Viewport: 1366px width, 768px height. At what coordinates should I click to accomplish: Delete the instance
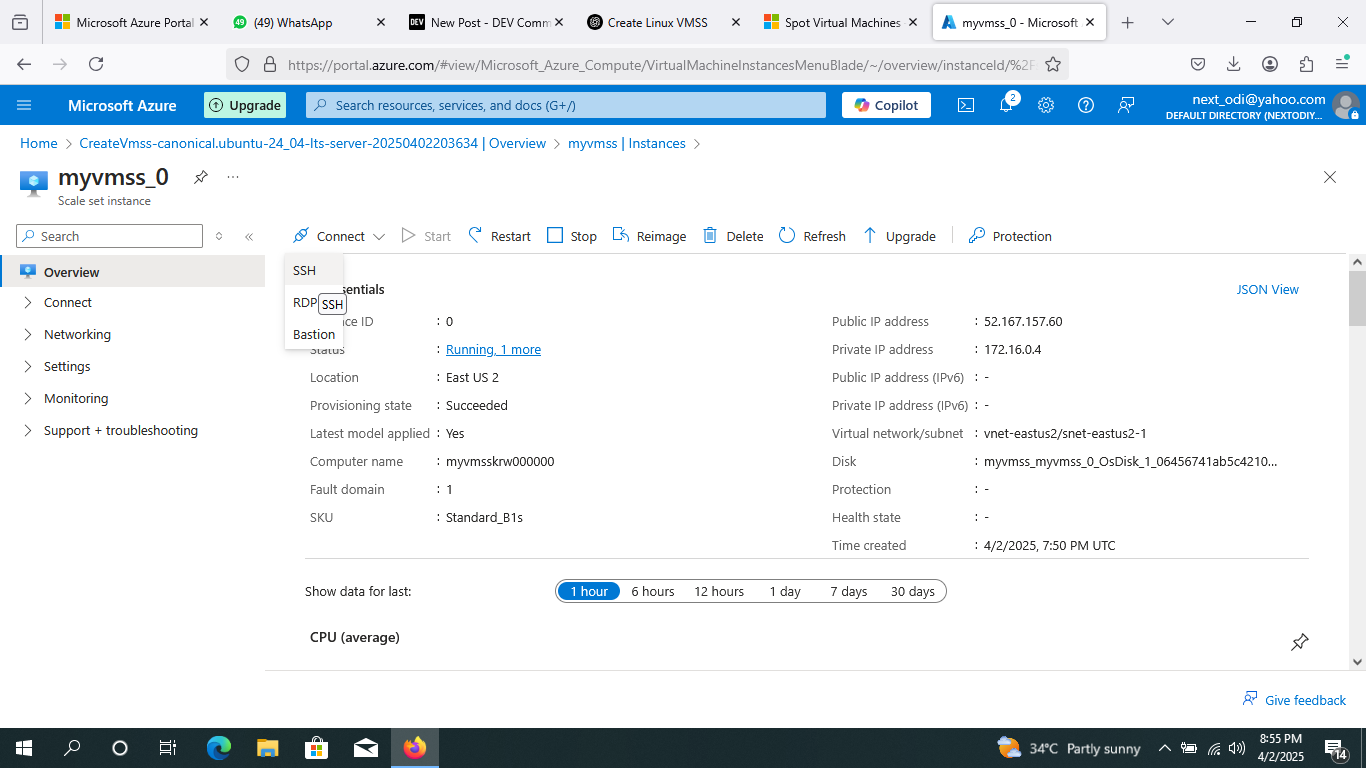coord(733,236)
